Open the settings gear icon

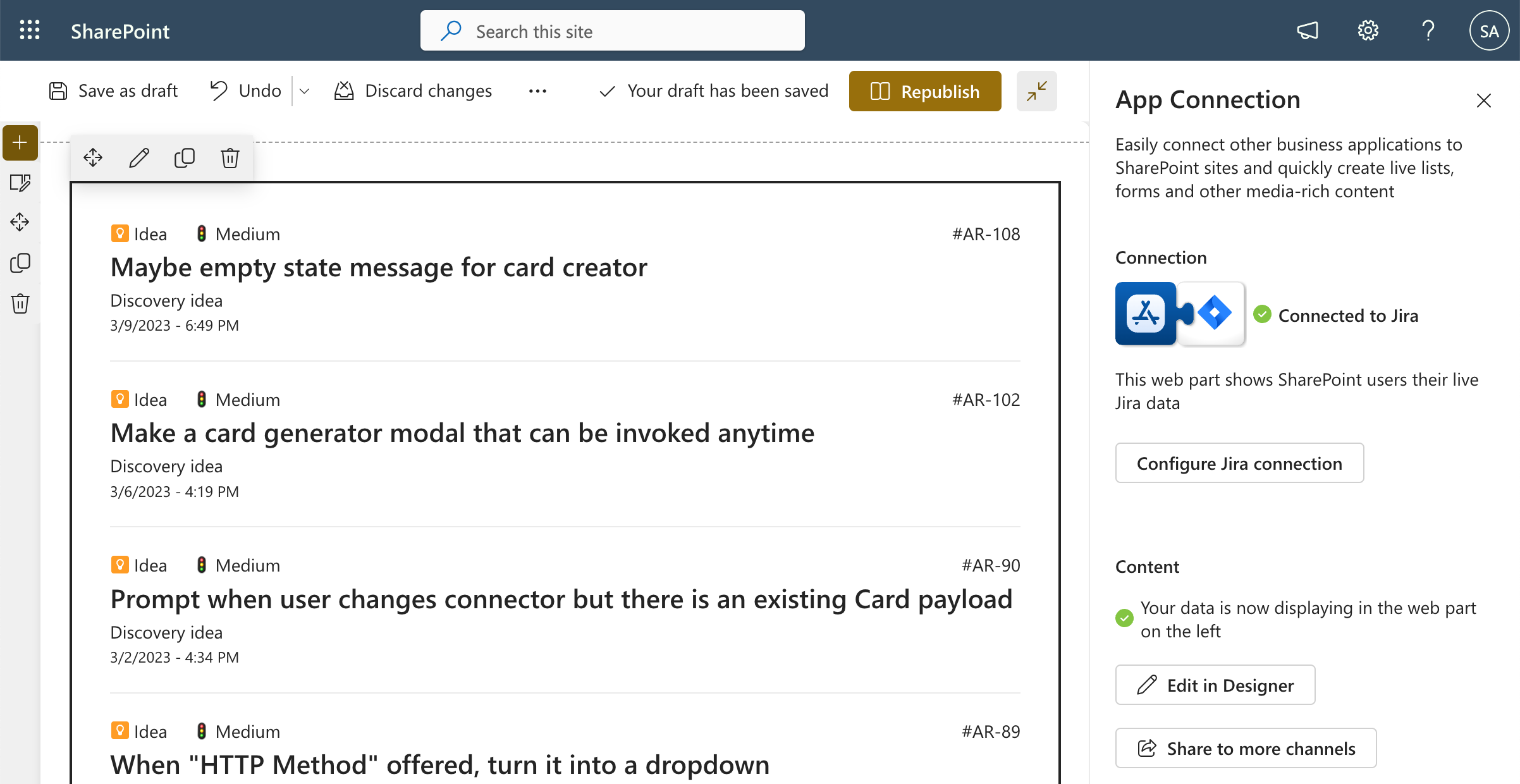(1368, 30)
